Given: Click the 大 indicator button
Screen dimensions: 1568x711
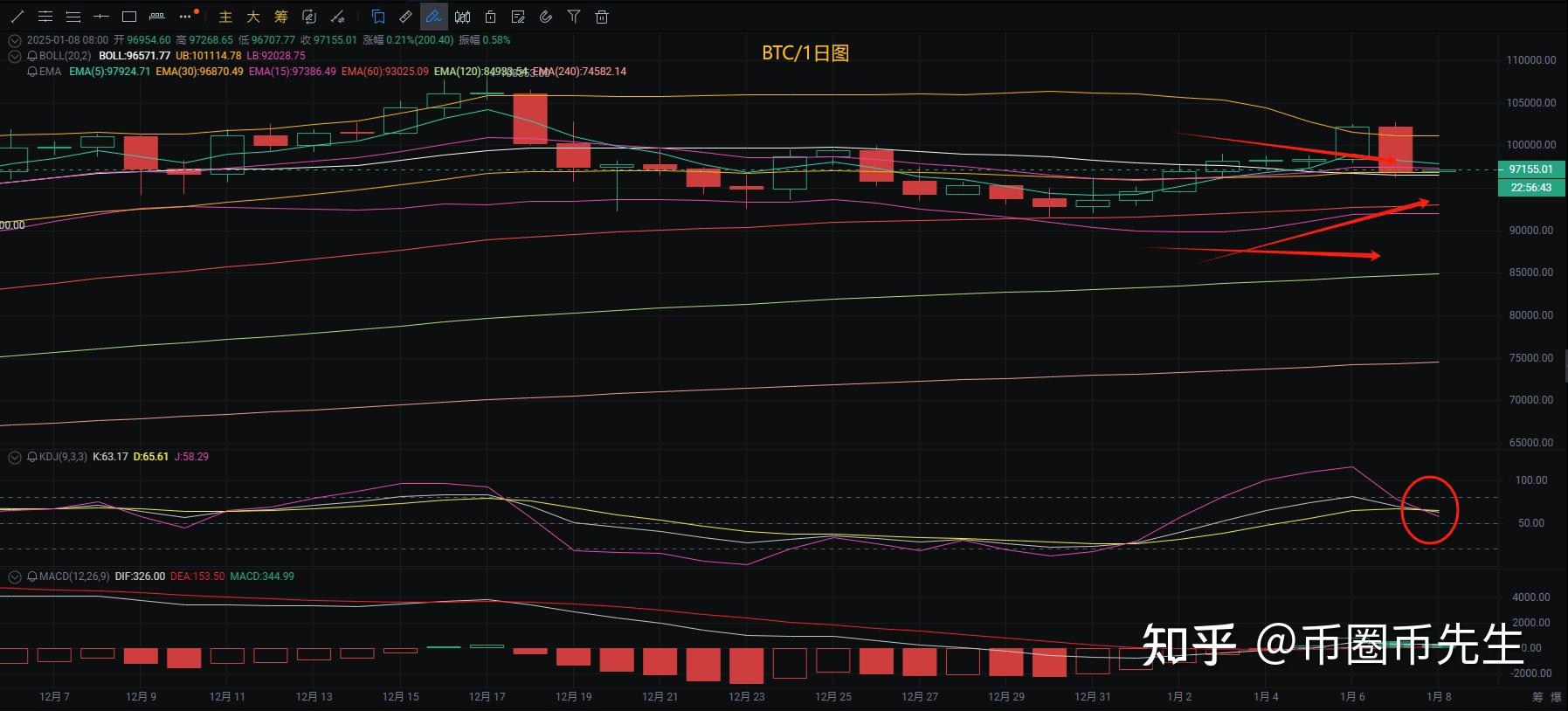Looking at the screenshot, I should tap(253, 17).
